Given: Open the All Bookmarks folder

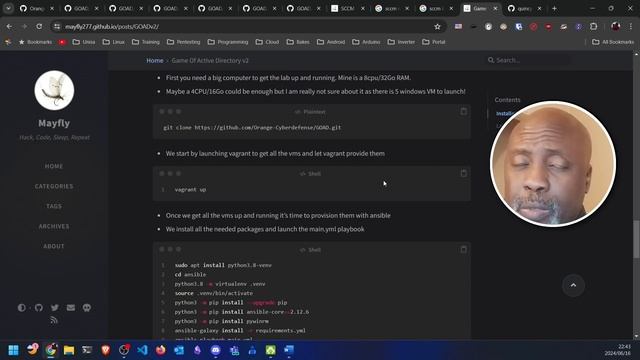Looking at the screenshot, I should pyautogui.click(x=613, y=42).
